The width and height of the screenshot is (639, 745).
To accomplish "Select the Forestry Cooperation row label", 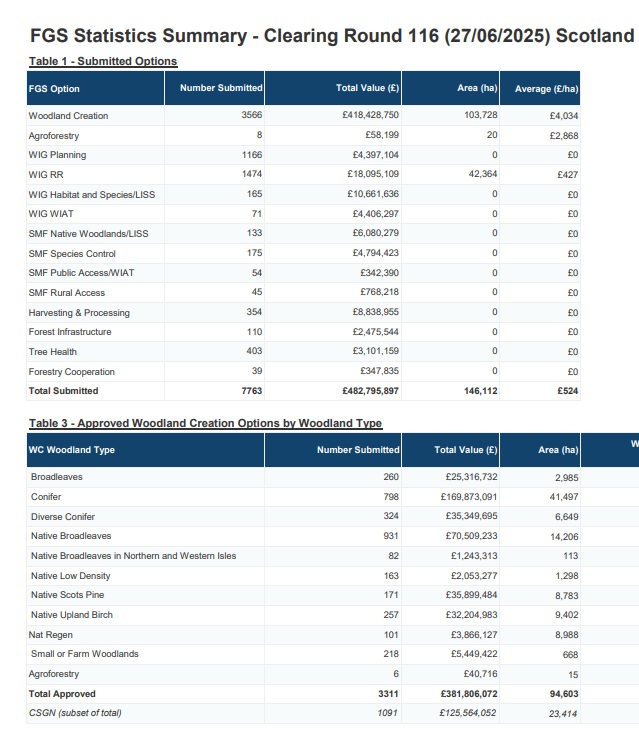I will click(71, 372).
